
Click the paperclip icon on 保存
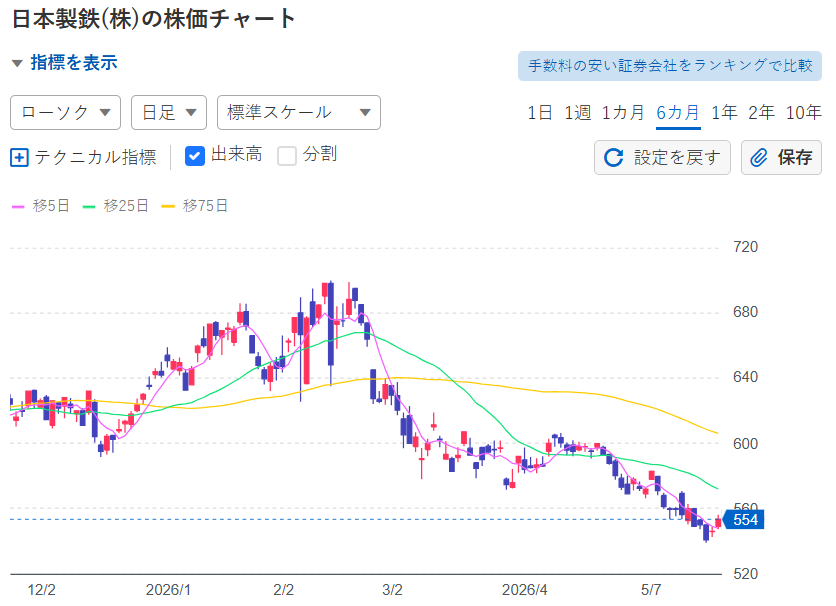pyautogui.click(x=759, y=158)
